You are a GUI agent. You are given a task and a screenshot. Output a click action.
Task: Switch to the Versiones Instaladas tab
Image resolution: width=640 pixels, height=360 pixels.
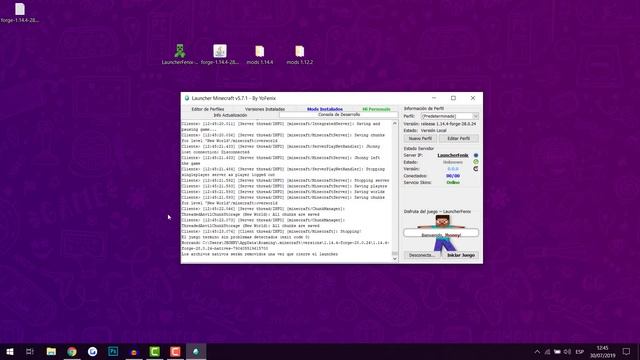[x=264, y=109]
